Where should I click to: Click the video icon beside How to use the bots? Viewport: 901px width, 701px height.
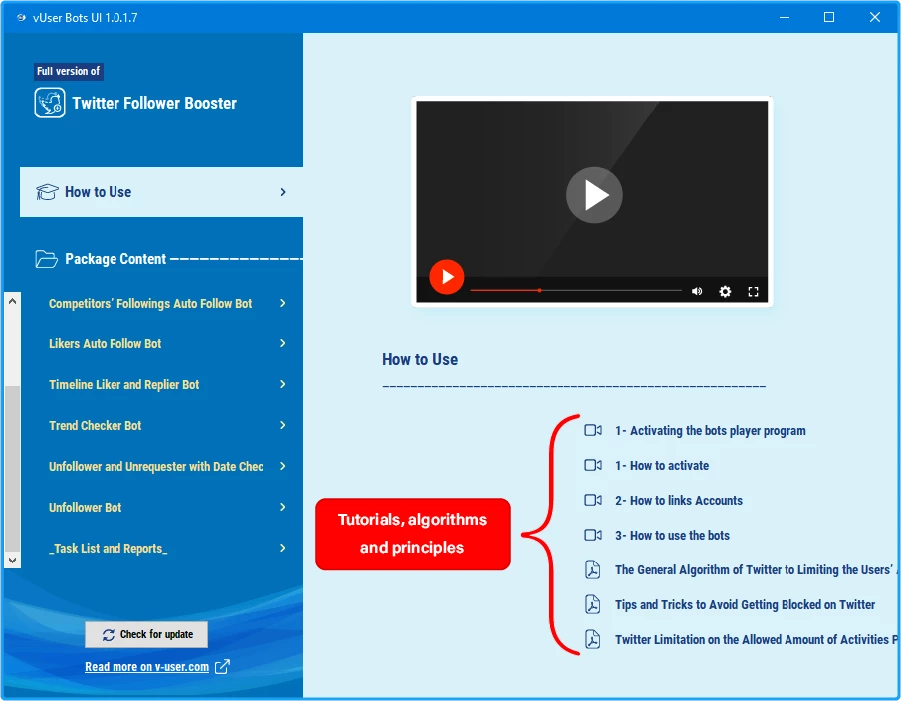click(593, 535)
